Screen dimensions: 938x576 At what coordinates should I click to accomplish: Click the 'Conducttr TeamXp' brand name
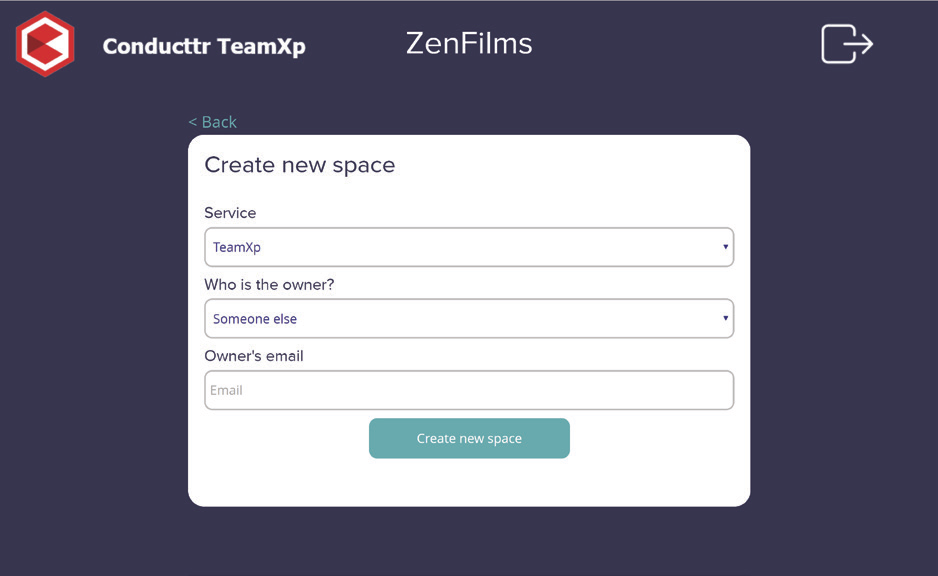204,46
